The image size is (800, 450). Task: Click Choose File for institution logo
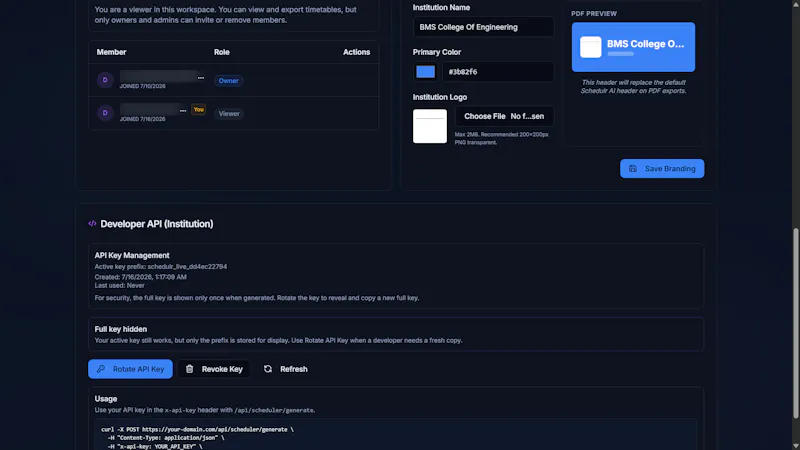(485, 116)
